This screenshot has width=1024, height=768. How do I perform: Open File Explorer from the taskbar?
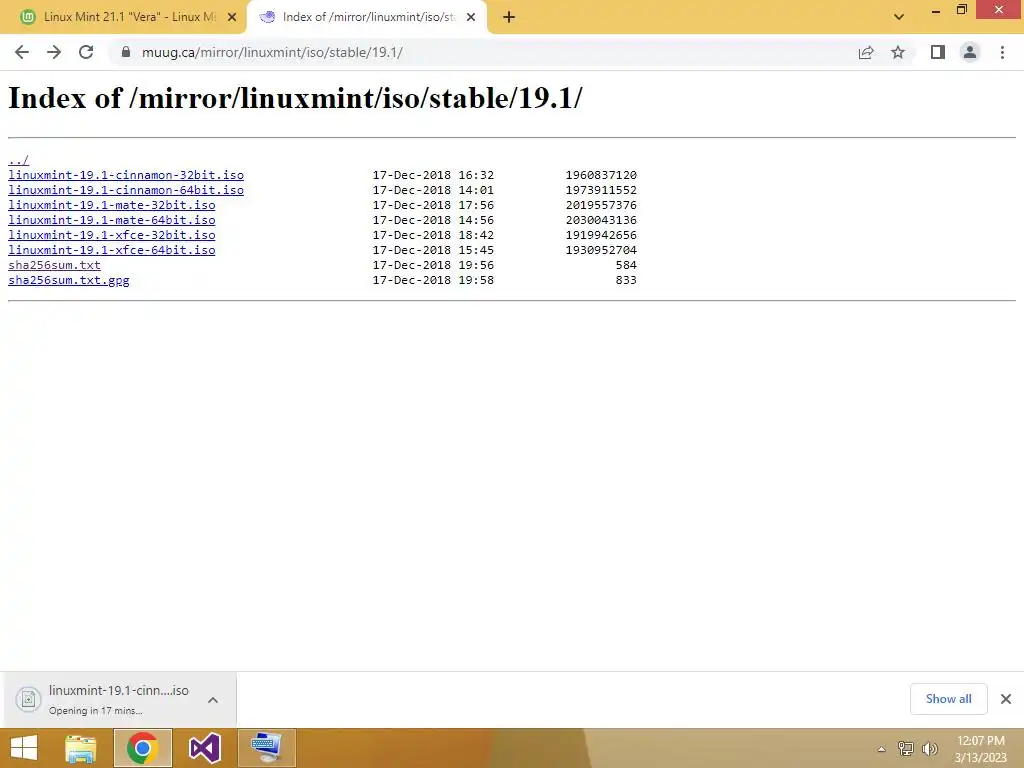coord(81,748)
